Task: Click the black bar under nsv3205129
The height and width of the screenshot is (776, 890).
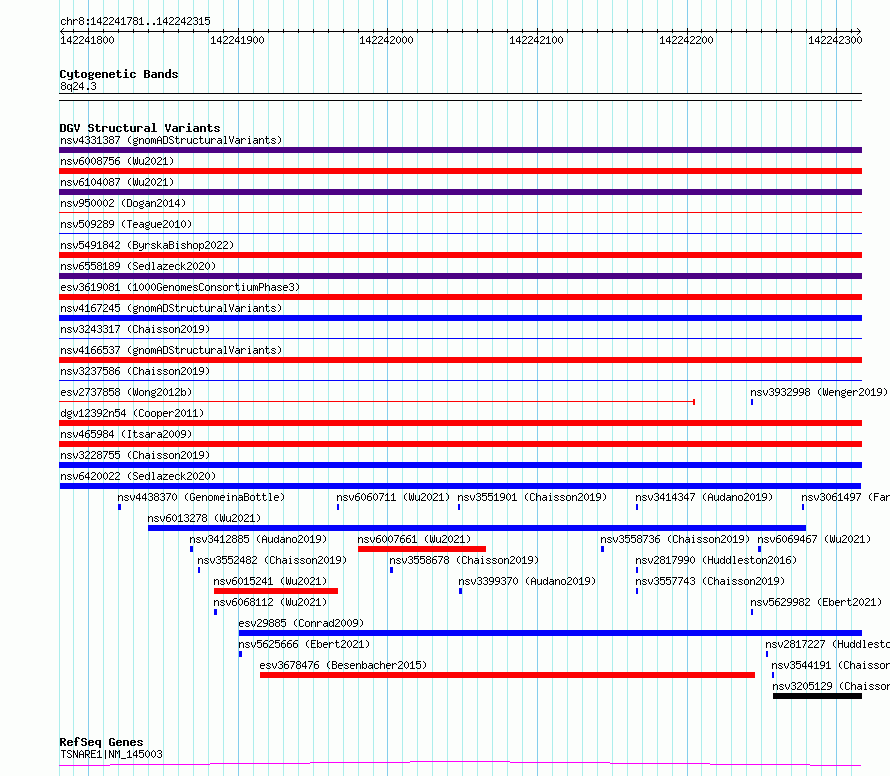Action: point(817,696)
